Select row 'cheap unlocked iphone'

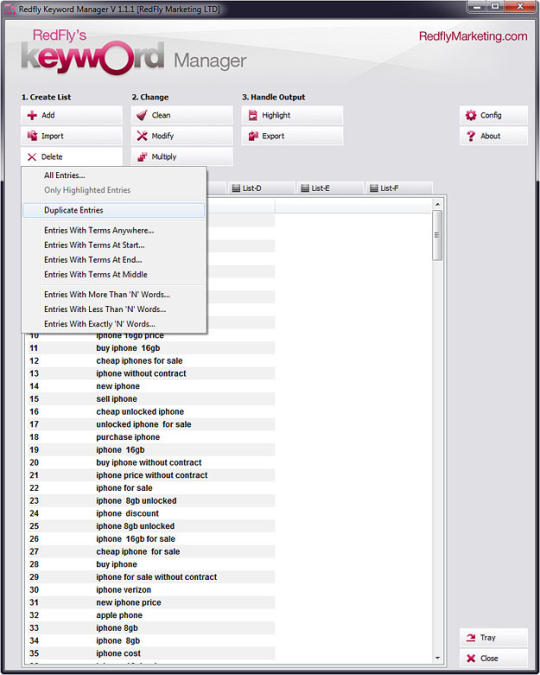(x=150, y=412)
